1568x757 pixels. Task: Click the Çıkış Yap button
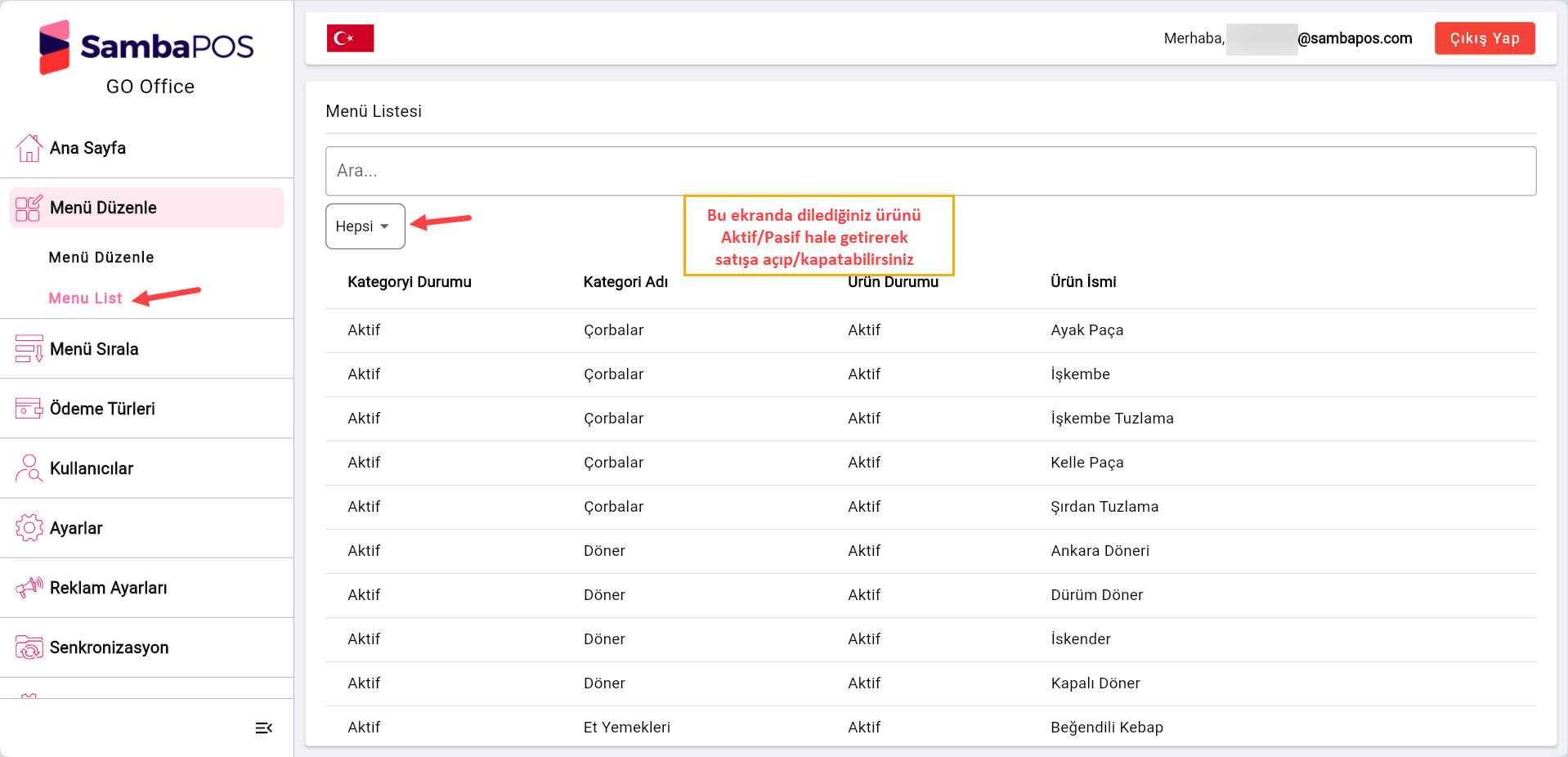(1485, 38)
